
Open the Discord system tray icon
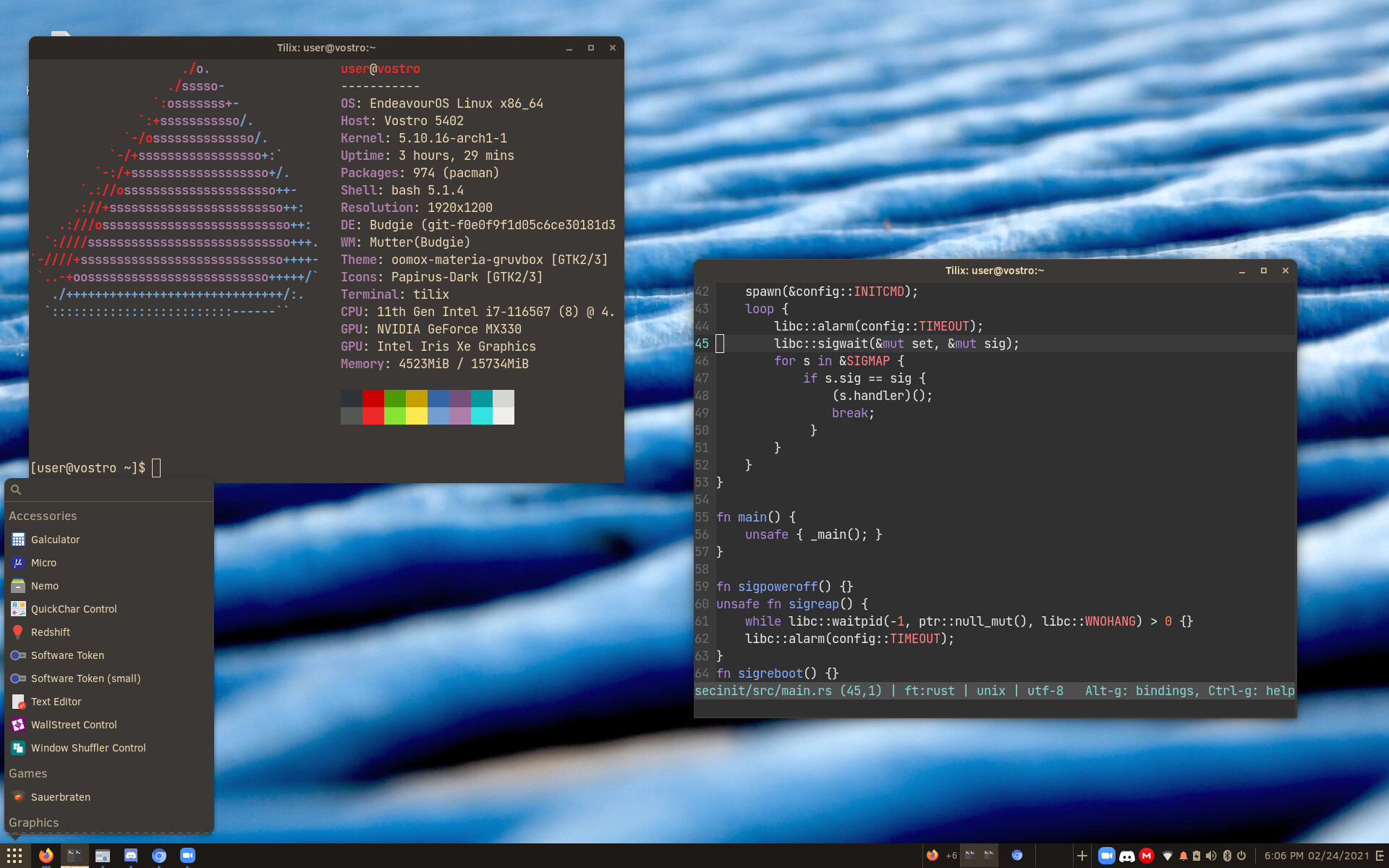point(1127,856)
